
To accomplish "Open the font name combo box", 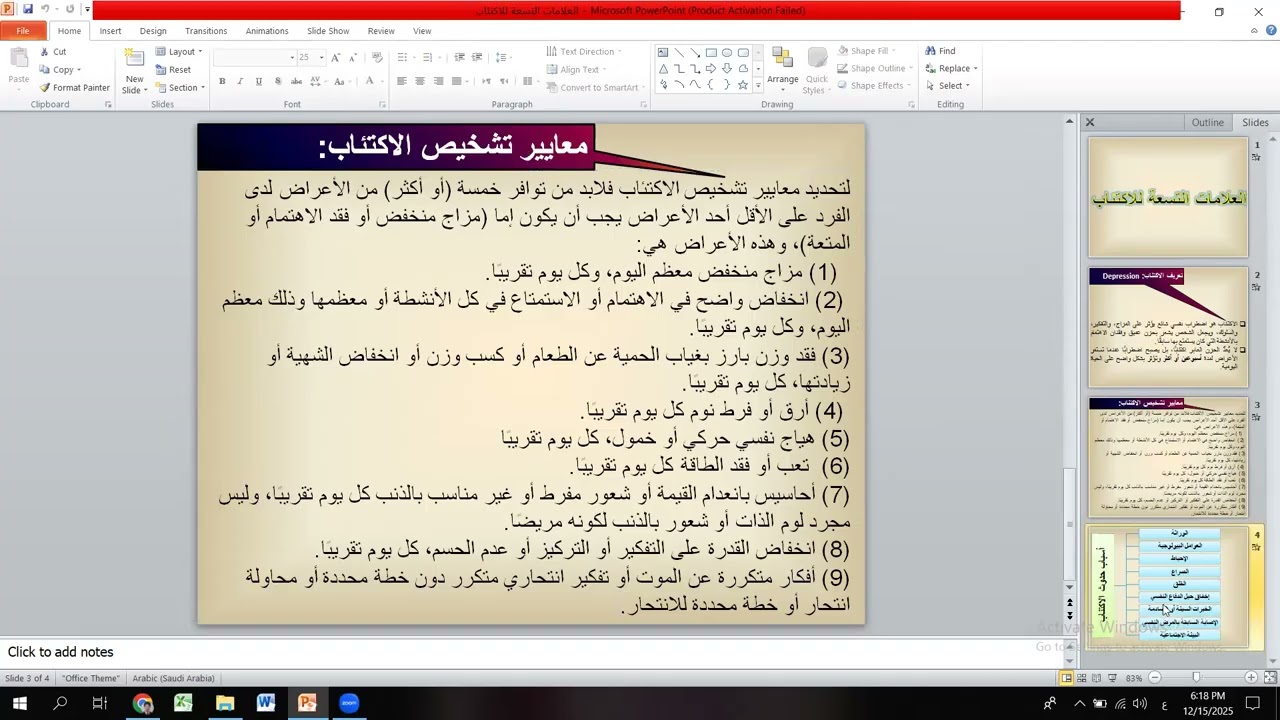I will point(255,57).
